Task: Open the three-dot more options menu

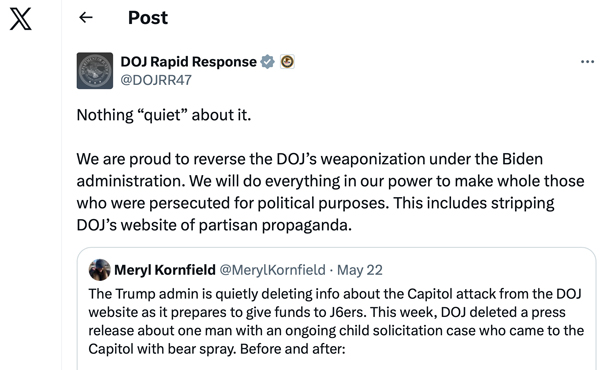Action: click(587, 62)
